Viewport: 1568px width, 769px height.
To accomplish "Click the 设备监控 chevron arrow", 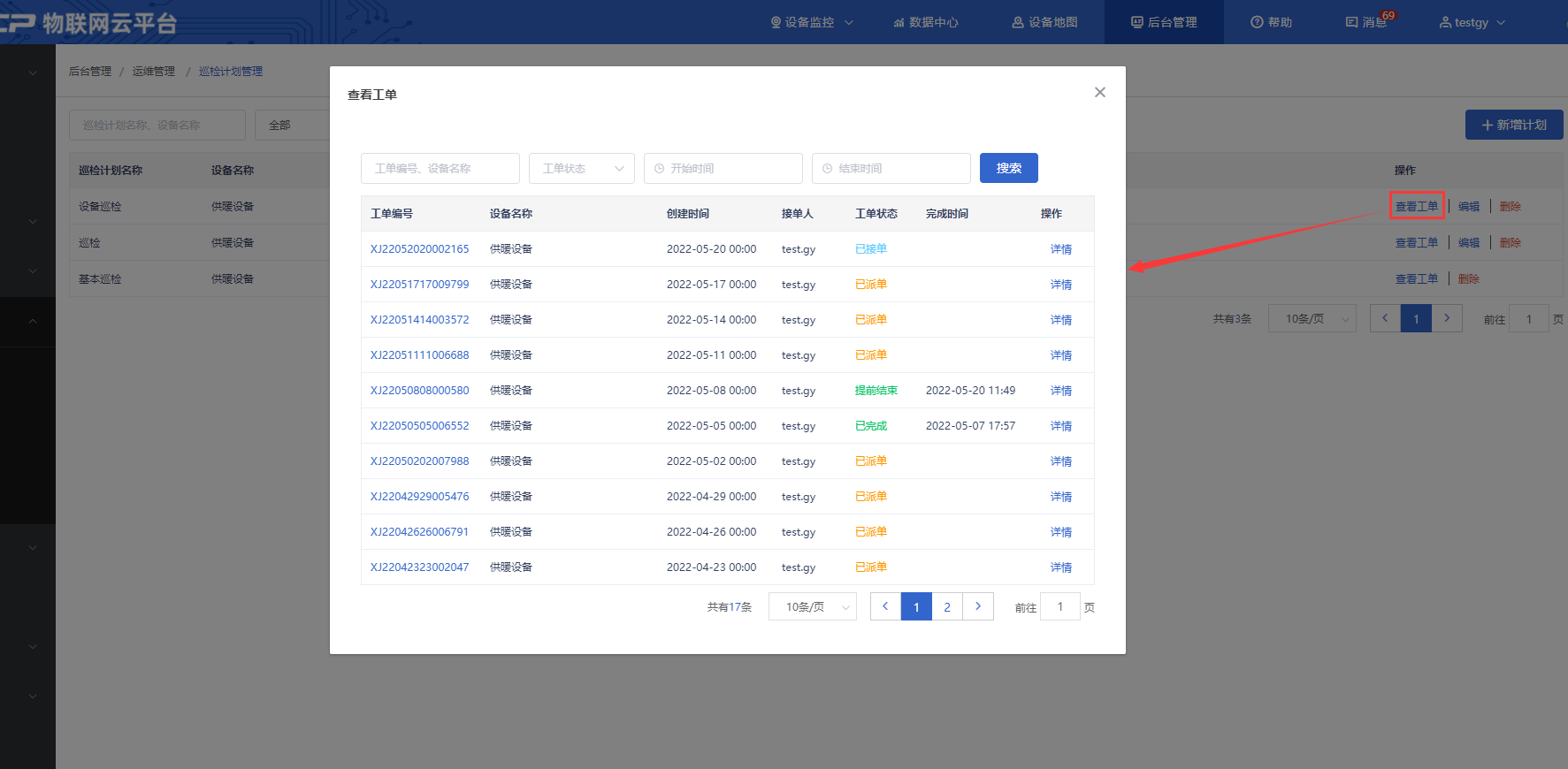I will pos(849,22).
